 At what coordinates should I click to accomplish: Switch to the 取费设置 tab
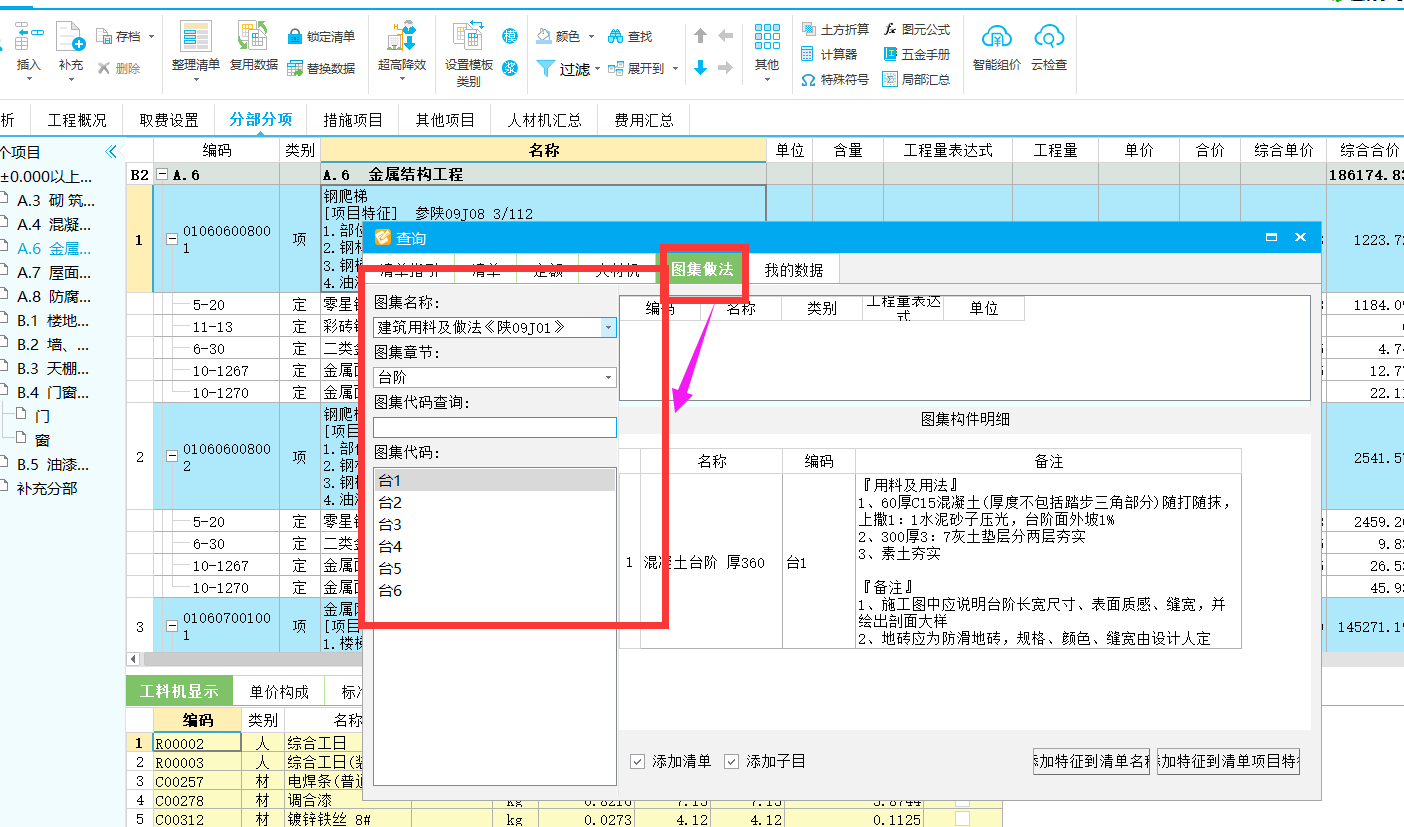pyautogui.click(x=169, y=120)
